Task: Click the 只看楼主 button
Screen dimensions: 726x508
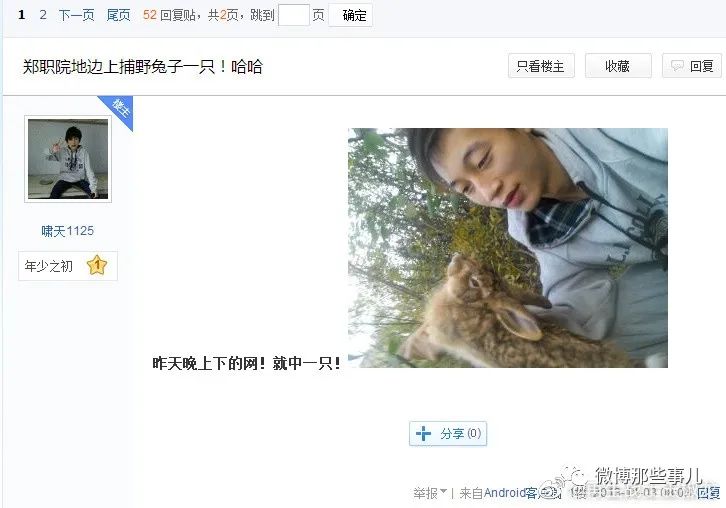Action: tap(541, 66)
